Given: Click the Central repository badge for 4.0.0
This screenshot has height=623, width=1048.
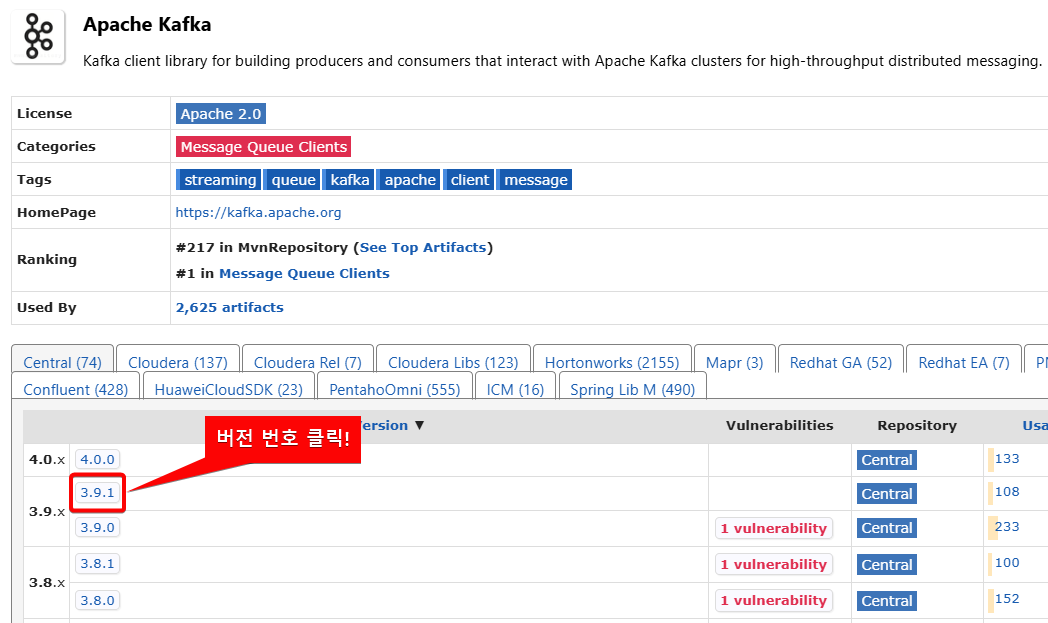Looking at the screenshot, I should click(x=886, y=460).
